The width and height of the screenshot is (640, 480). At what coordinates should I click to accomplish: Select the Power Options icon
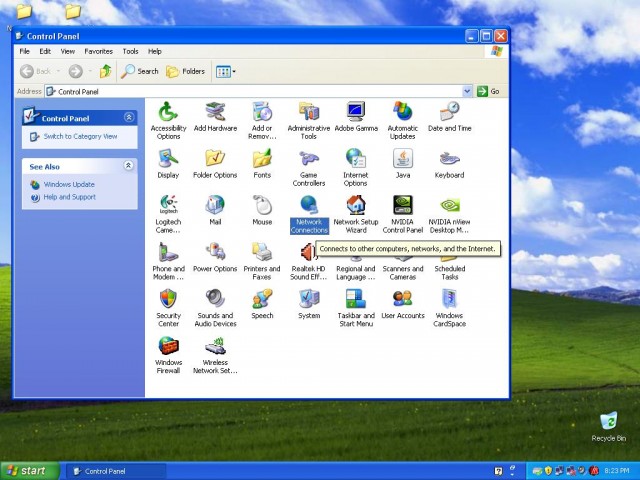(215, 252)
